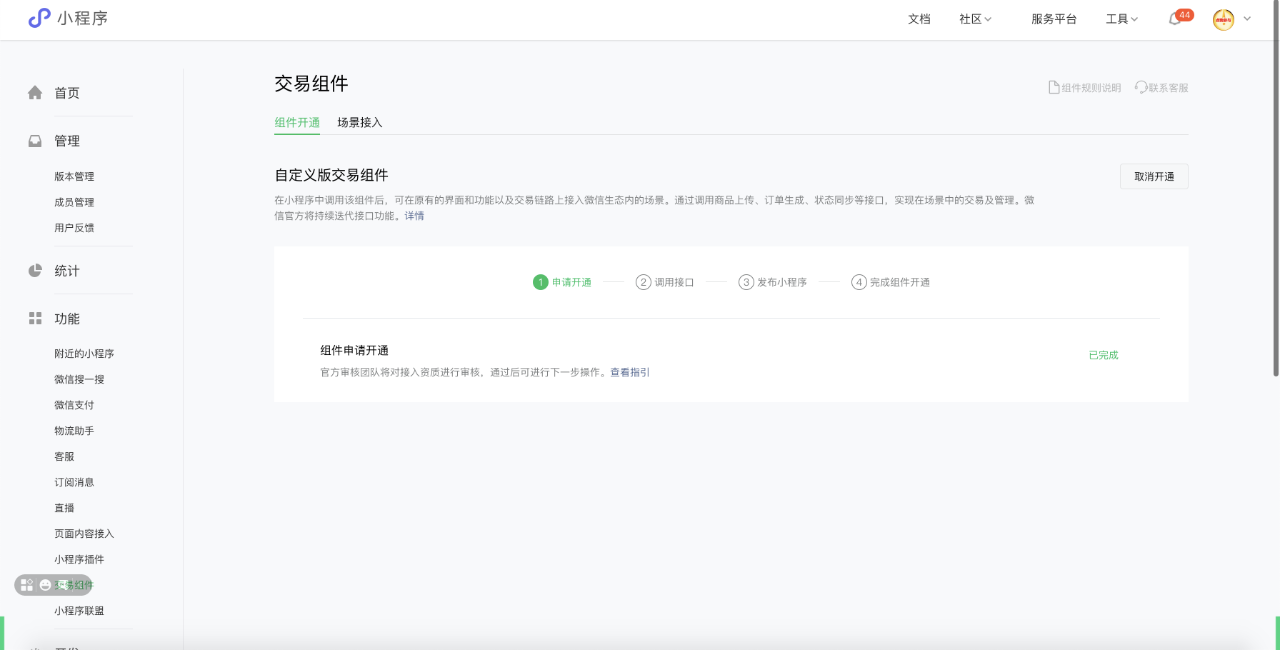Open the 详情 link in description

414,216
